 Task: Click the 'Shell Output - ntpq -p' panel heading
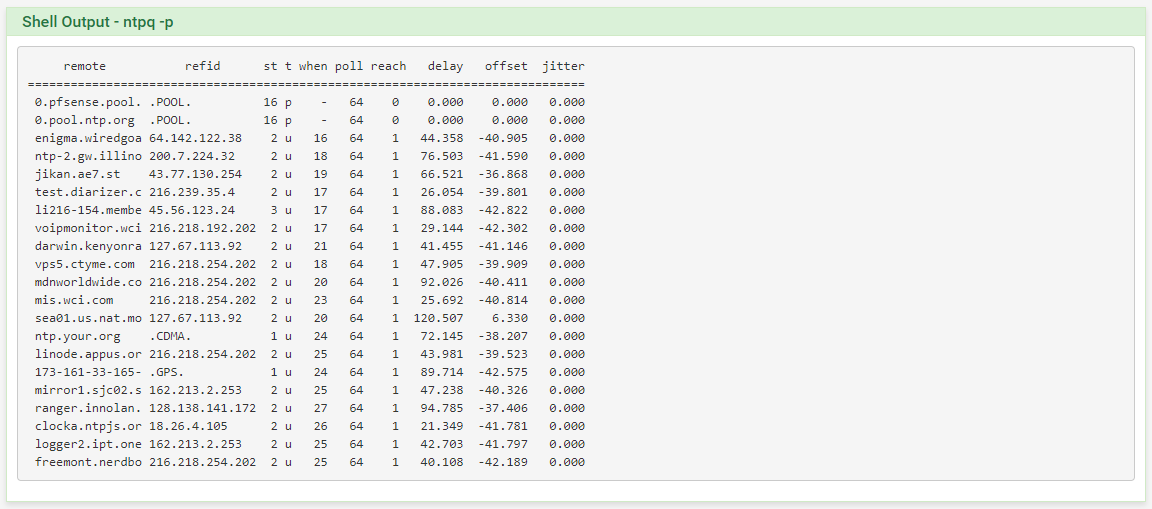97,22
